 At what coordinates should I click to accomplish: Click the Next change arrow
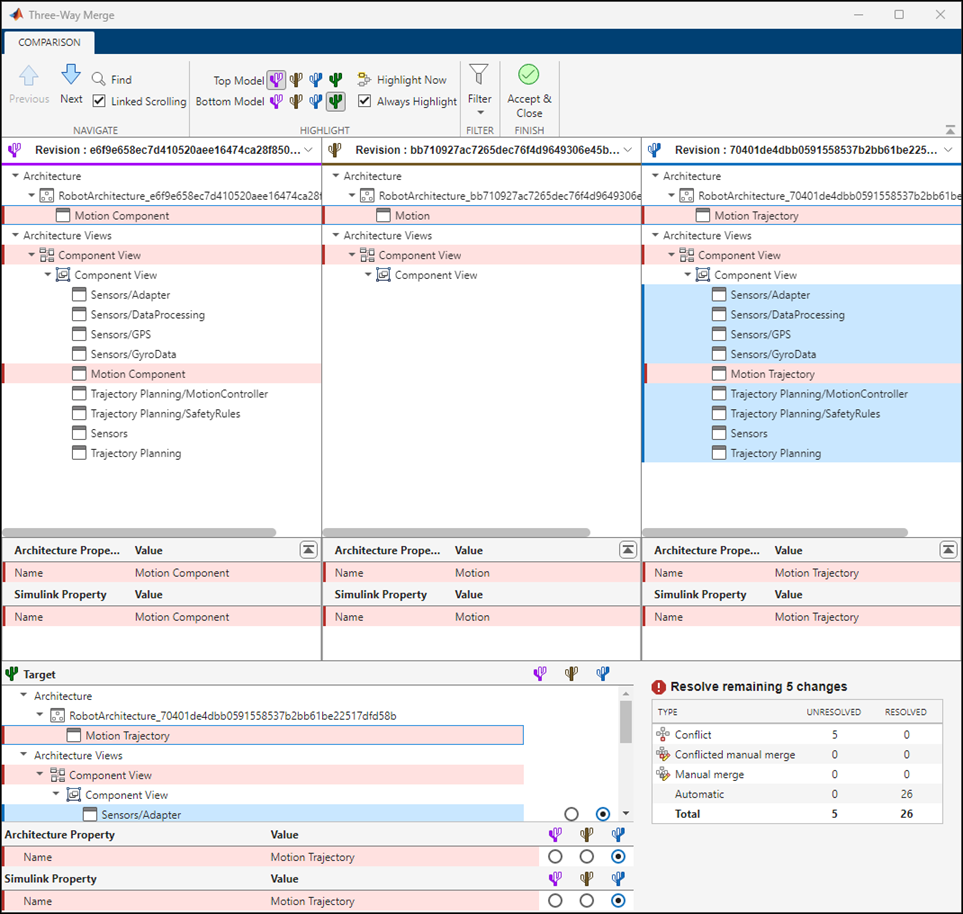click(x=71, y=75)
